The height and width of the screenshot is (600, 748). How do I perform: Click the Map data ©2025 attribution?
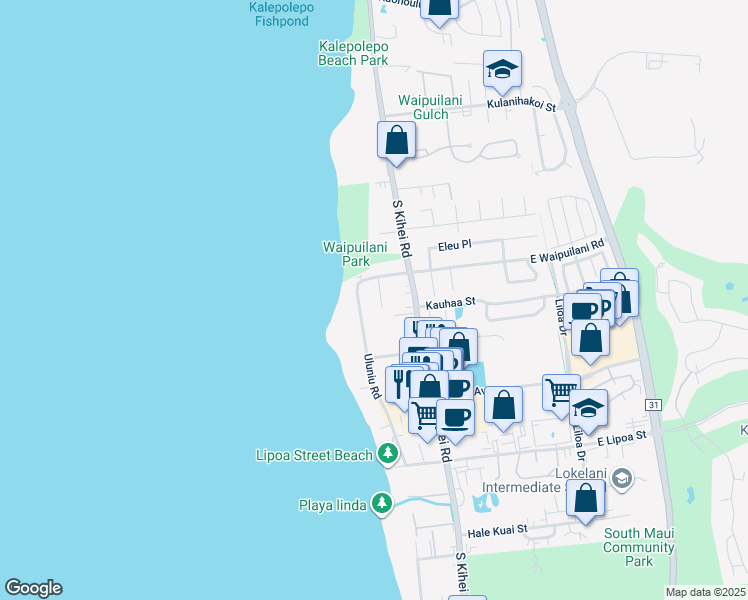tap(705, 592)
